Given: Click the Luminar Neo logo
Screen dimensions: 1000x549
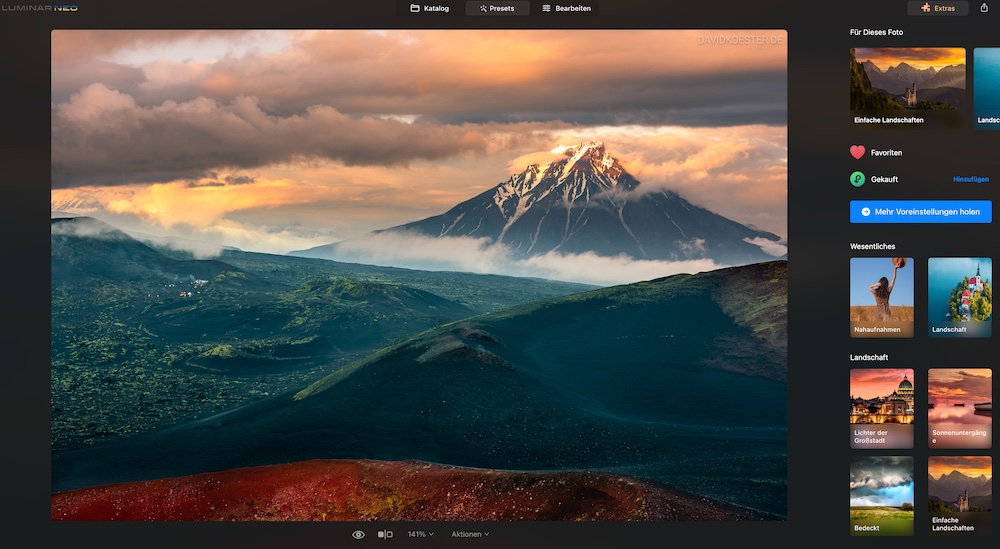Looking at the screenshot, I should [40, 8].
